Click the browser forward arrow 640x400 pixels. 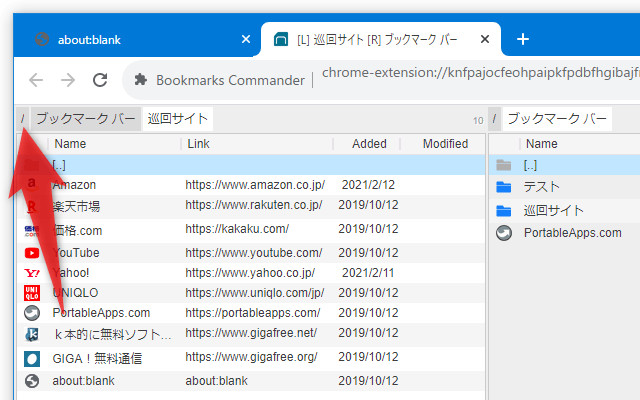pos(68,80)
